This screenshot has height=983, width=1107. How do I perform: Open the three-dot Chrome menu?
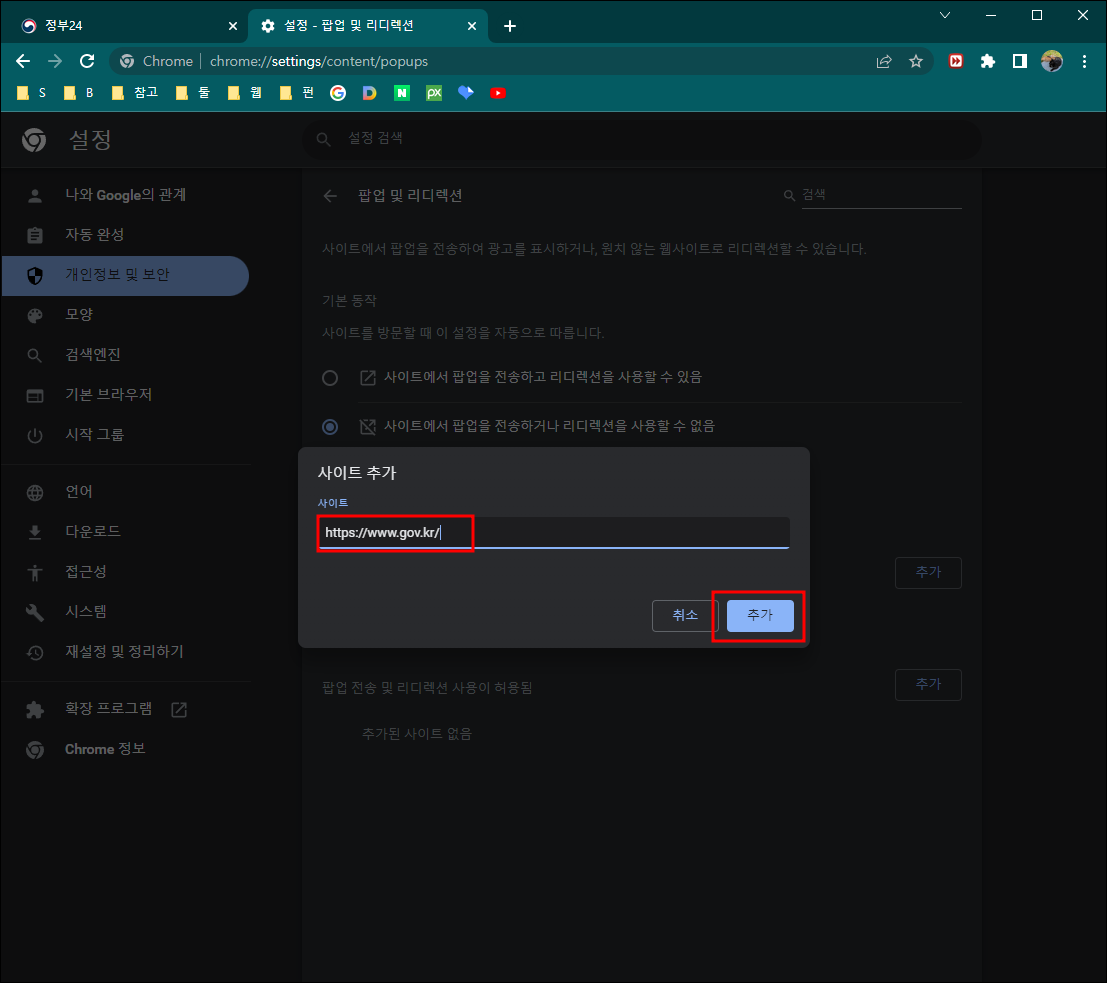[1085, 61]
